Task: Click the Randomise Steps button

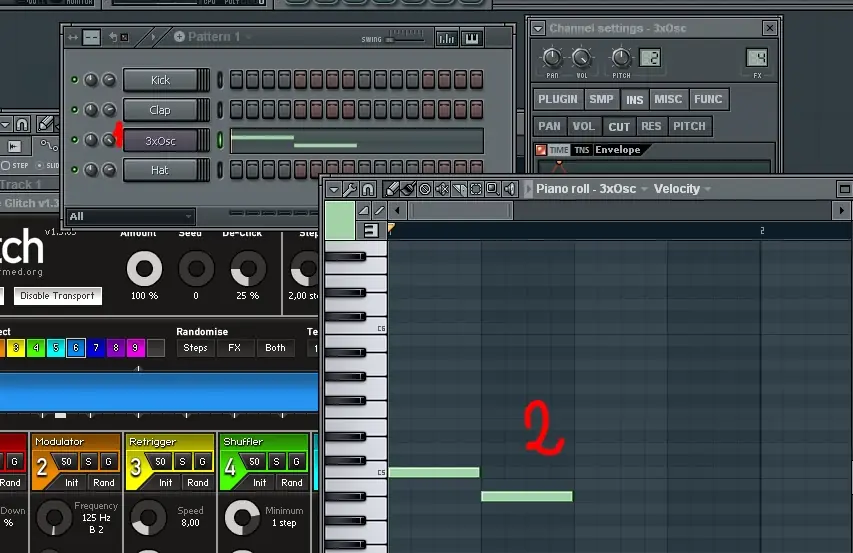Action: pyautogui.click(x=195, y=348)
